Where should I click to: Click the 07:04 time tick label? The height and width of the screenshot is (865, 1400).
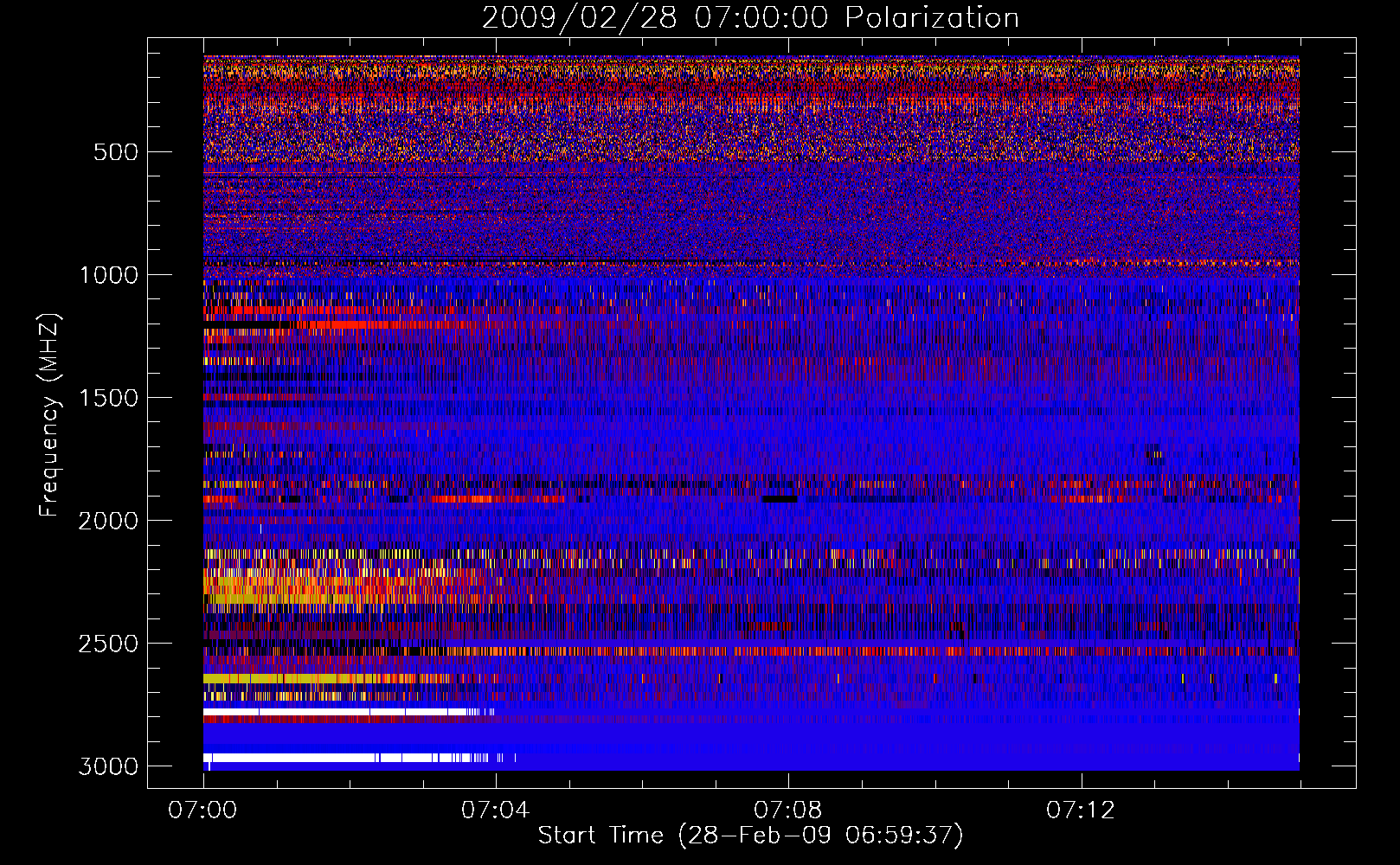496,811
